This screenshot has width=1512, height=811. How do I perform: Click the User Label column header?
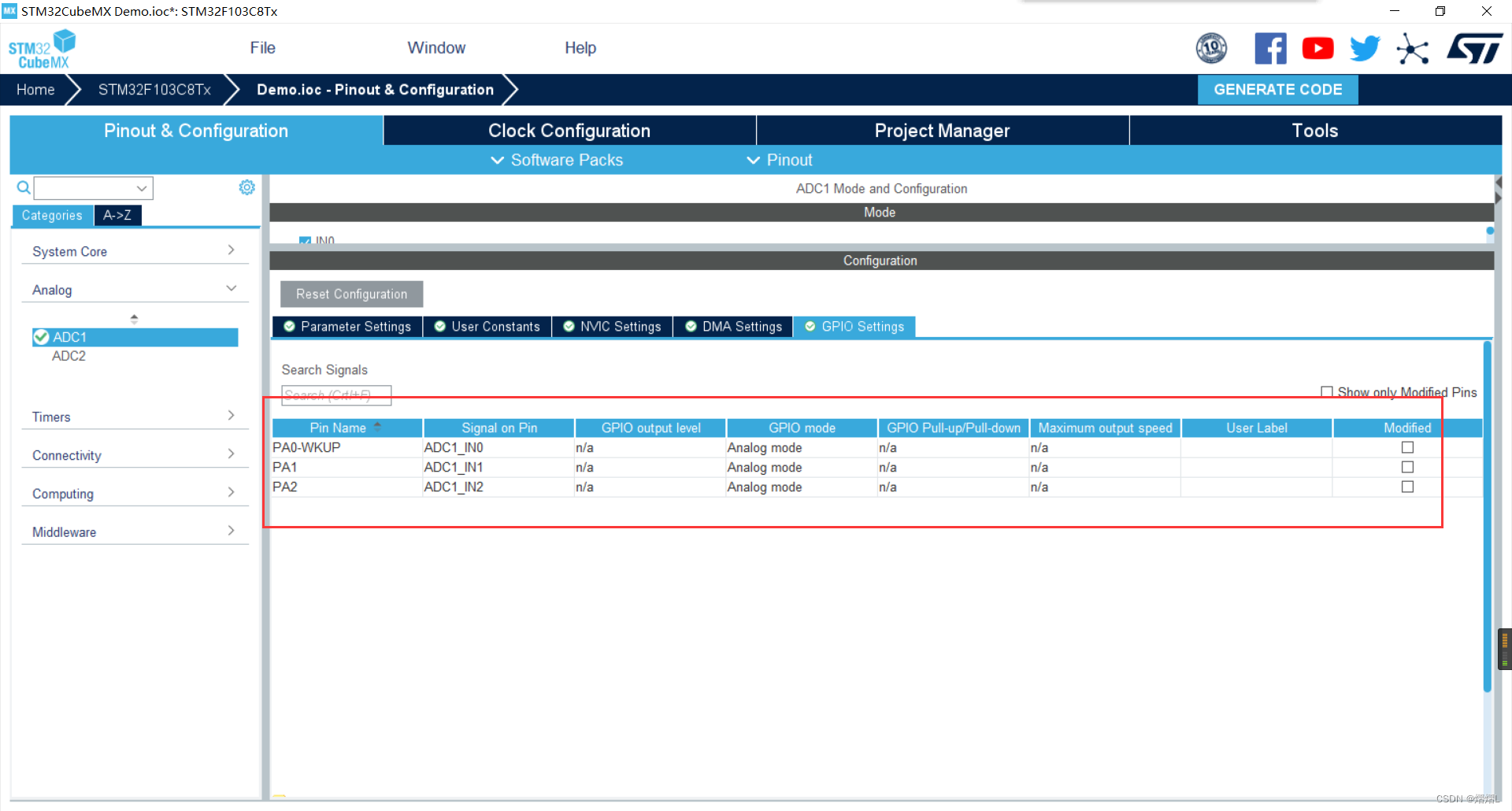(x=1257, y=428)
